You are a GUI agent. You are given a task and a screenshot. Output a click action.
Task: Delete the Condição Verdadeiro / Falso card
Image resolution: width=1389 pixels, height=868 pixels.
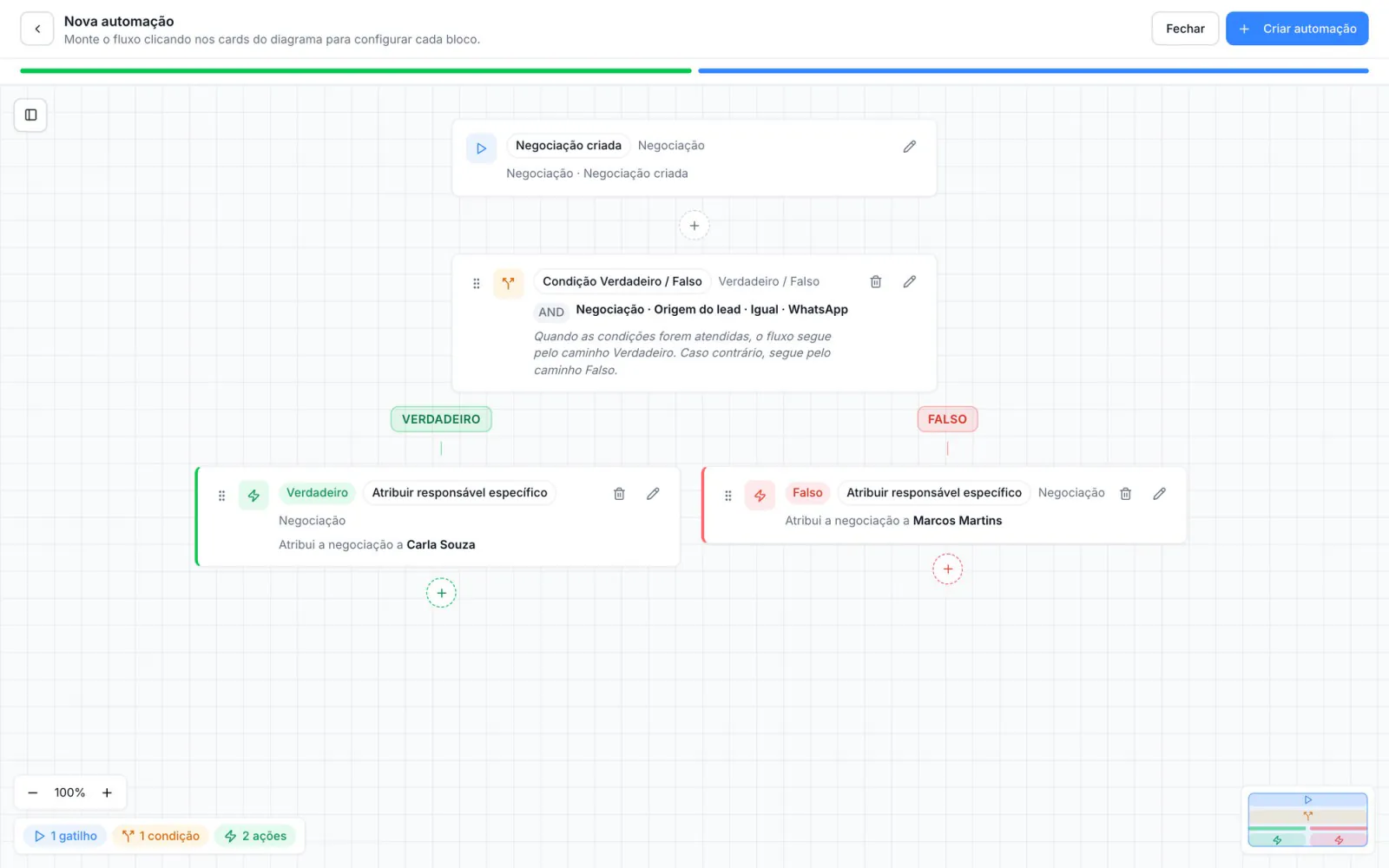point(876,281)
